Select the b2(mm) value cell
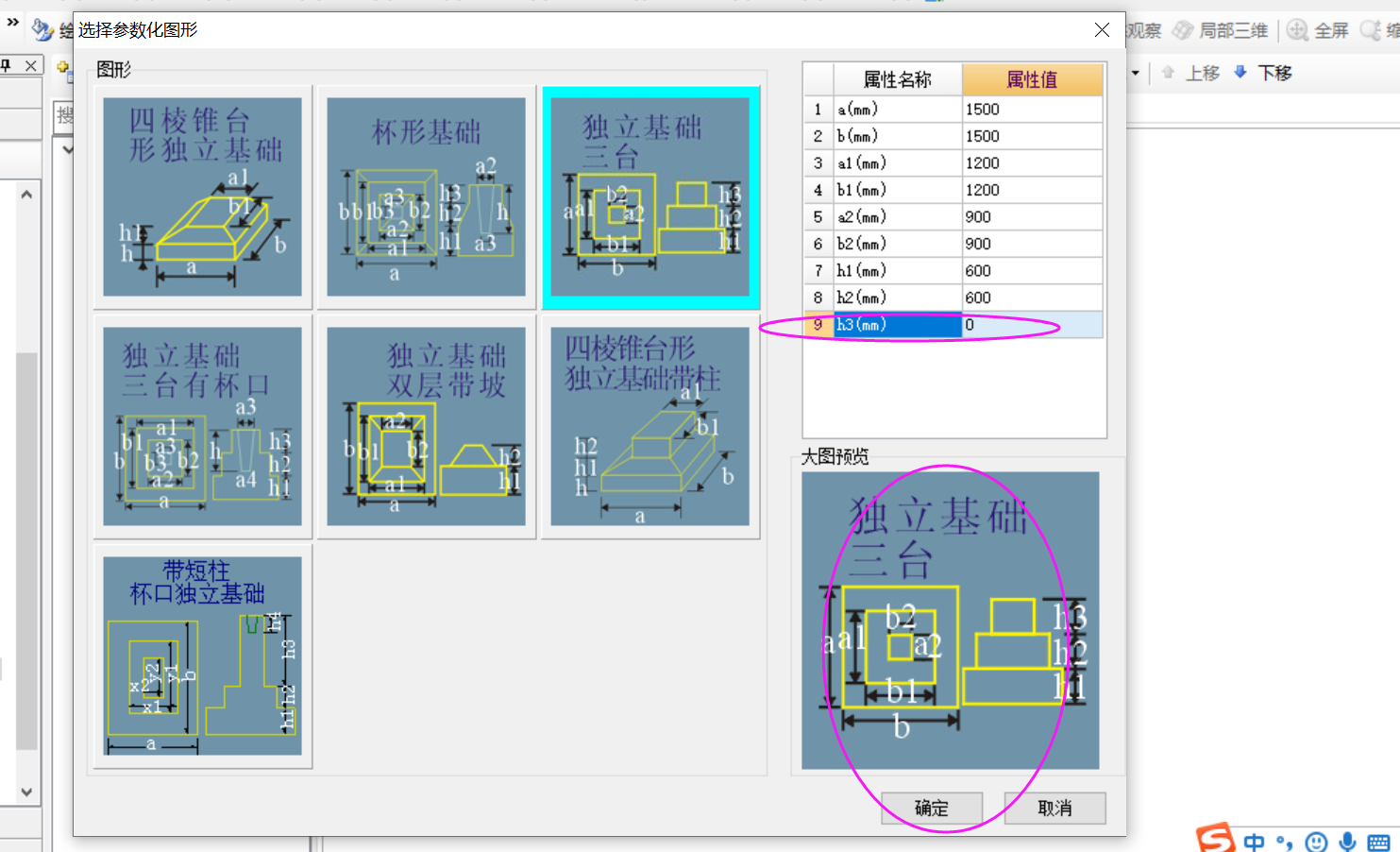 click(1032, 244)
